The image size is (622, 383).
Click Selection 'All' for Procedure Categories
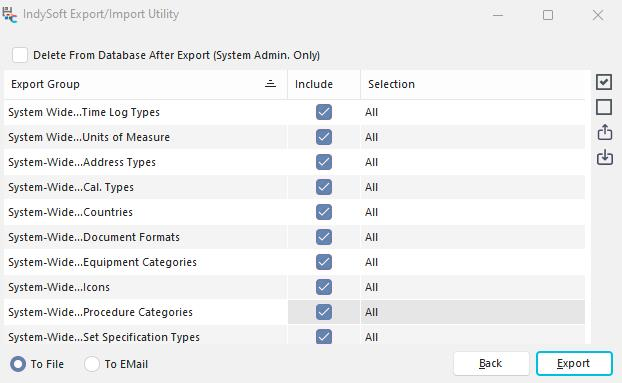click(473, 312)
